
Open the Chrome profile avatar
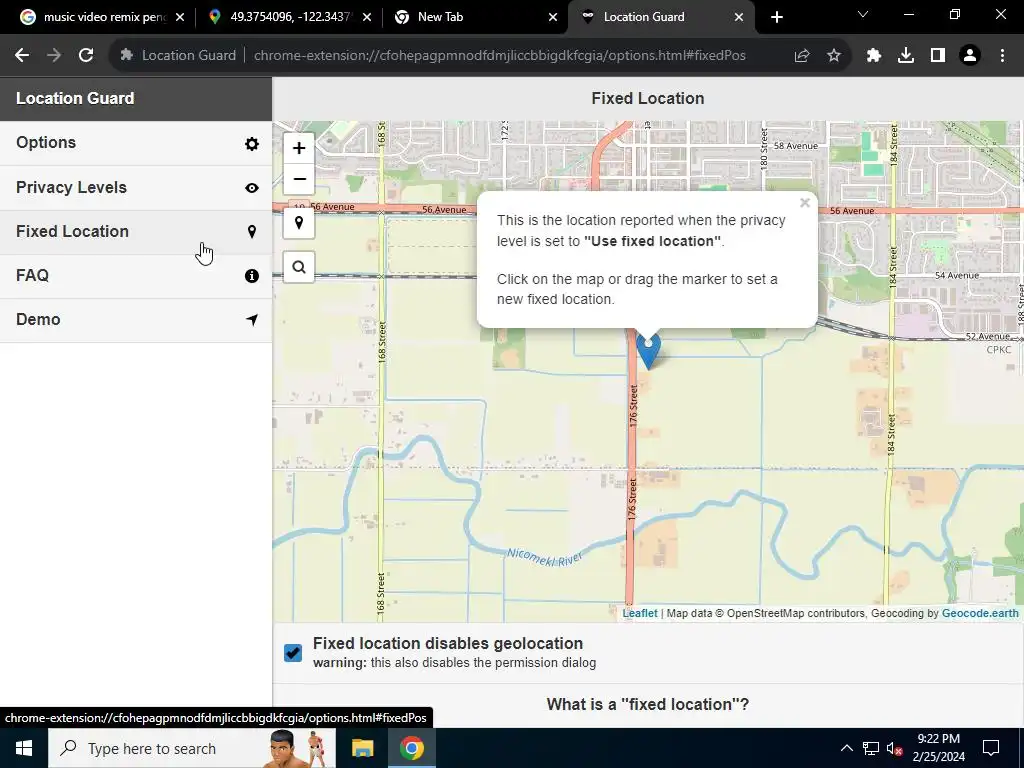[970, 56]
